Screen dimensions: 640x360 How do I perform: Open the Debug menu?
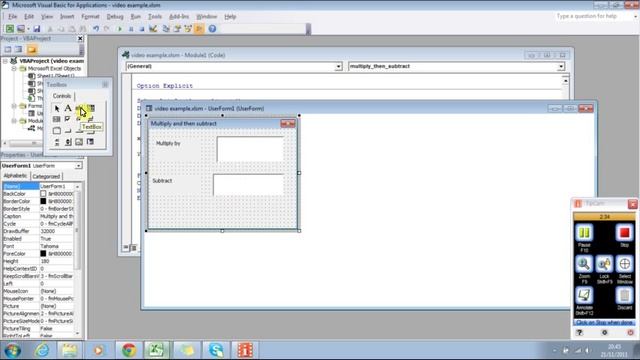pyautogui.click(x=115, y=16)
